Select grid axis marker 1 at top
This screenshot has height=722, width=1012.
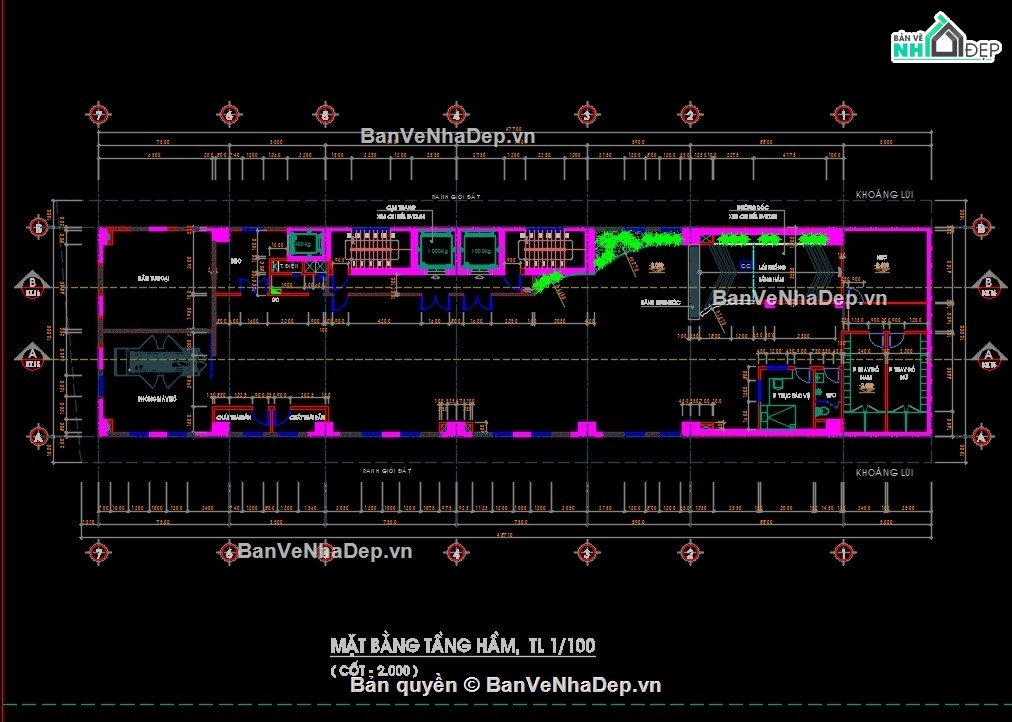[844, 115]
